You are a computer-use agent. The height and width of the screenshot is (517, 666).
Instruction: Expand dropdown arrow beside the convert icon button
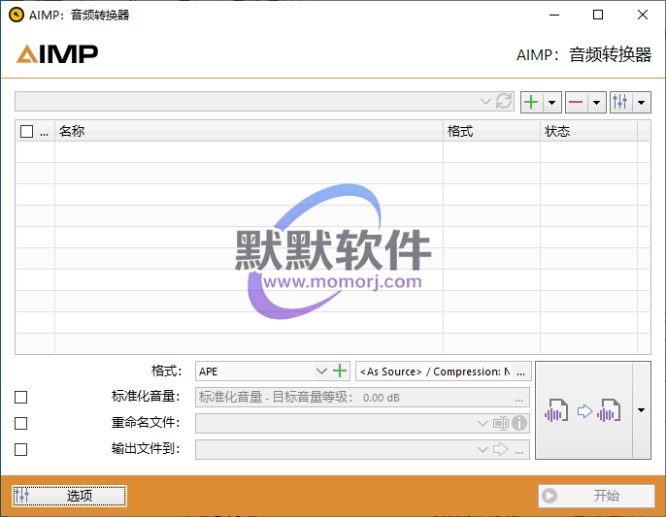point(641,411)
